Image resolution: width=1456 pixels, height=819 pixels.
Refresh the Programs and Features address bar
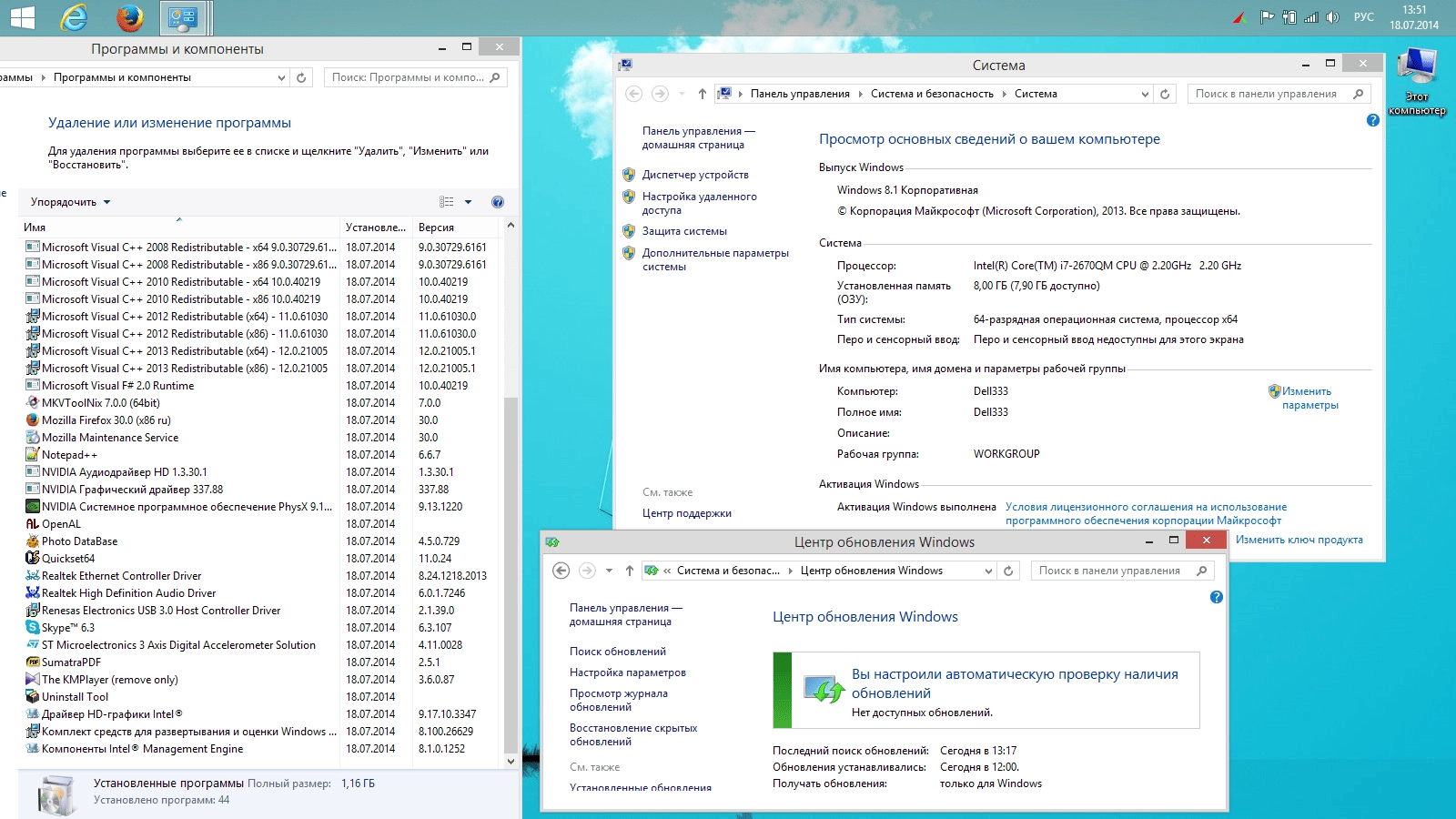(x=301, y=77)
